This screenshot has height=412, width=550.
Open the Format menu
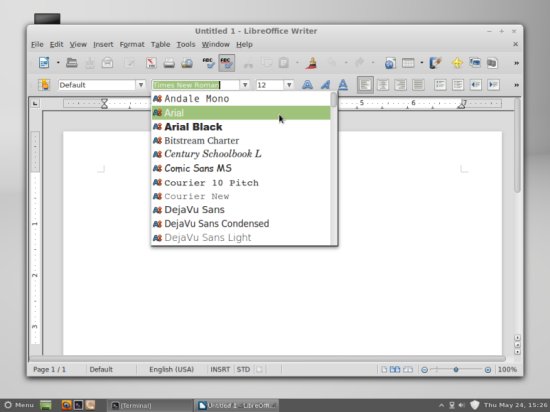pyautogui.click(x=132, y=45)
